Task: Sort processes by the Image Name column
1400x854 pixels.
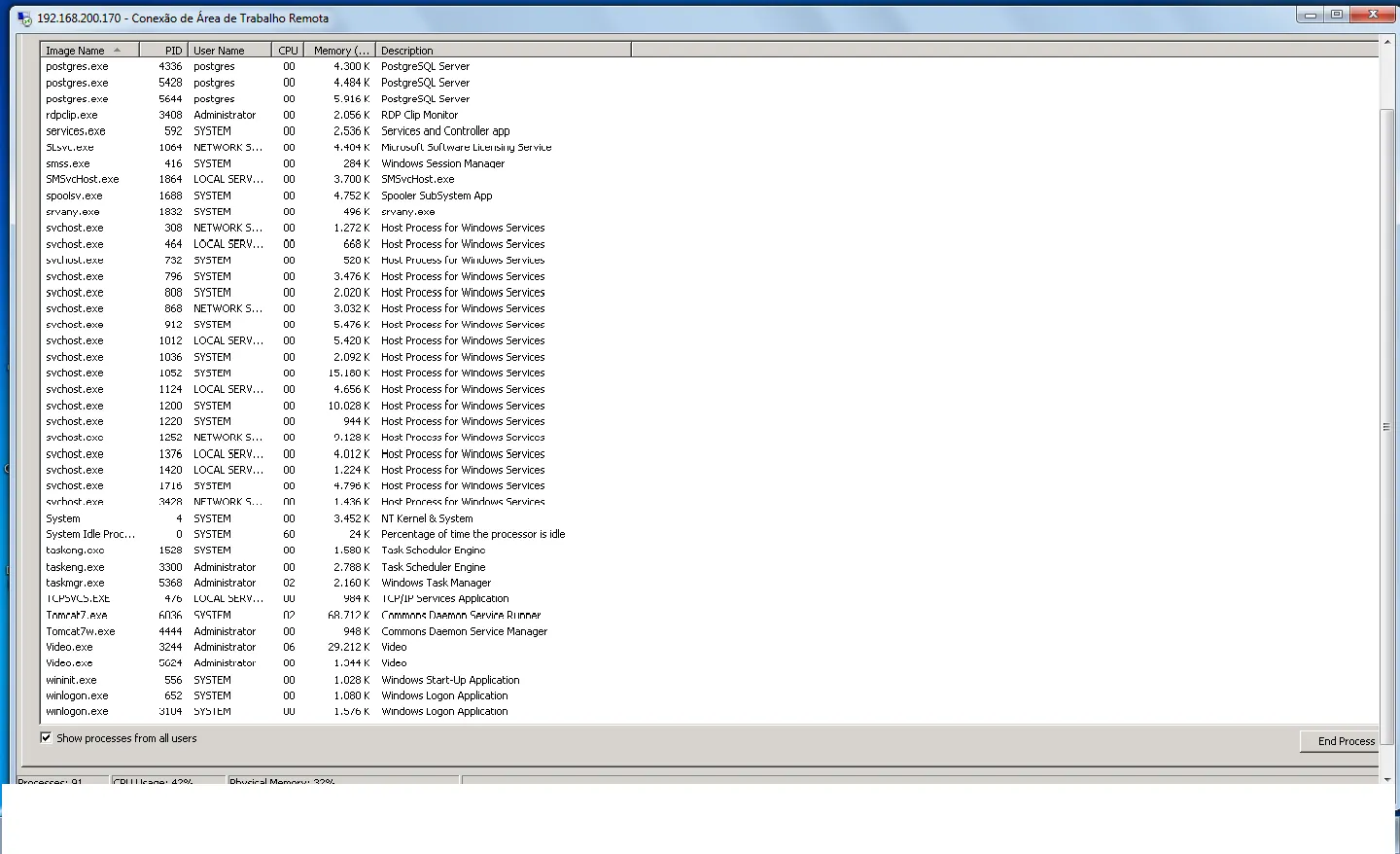Action: 89,51
